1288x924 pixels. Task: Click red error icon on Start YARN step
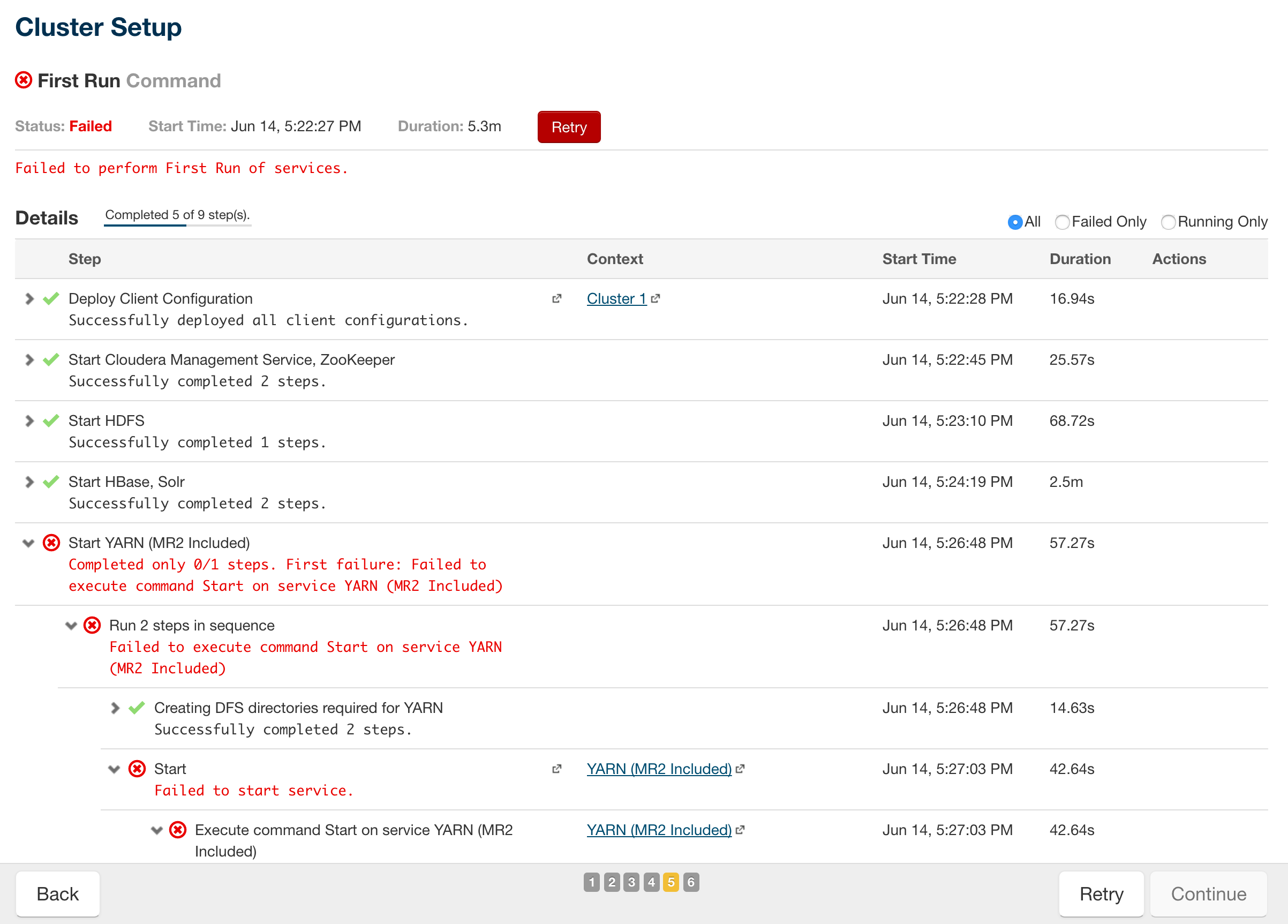click(x=51, y=543)
